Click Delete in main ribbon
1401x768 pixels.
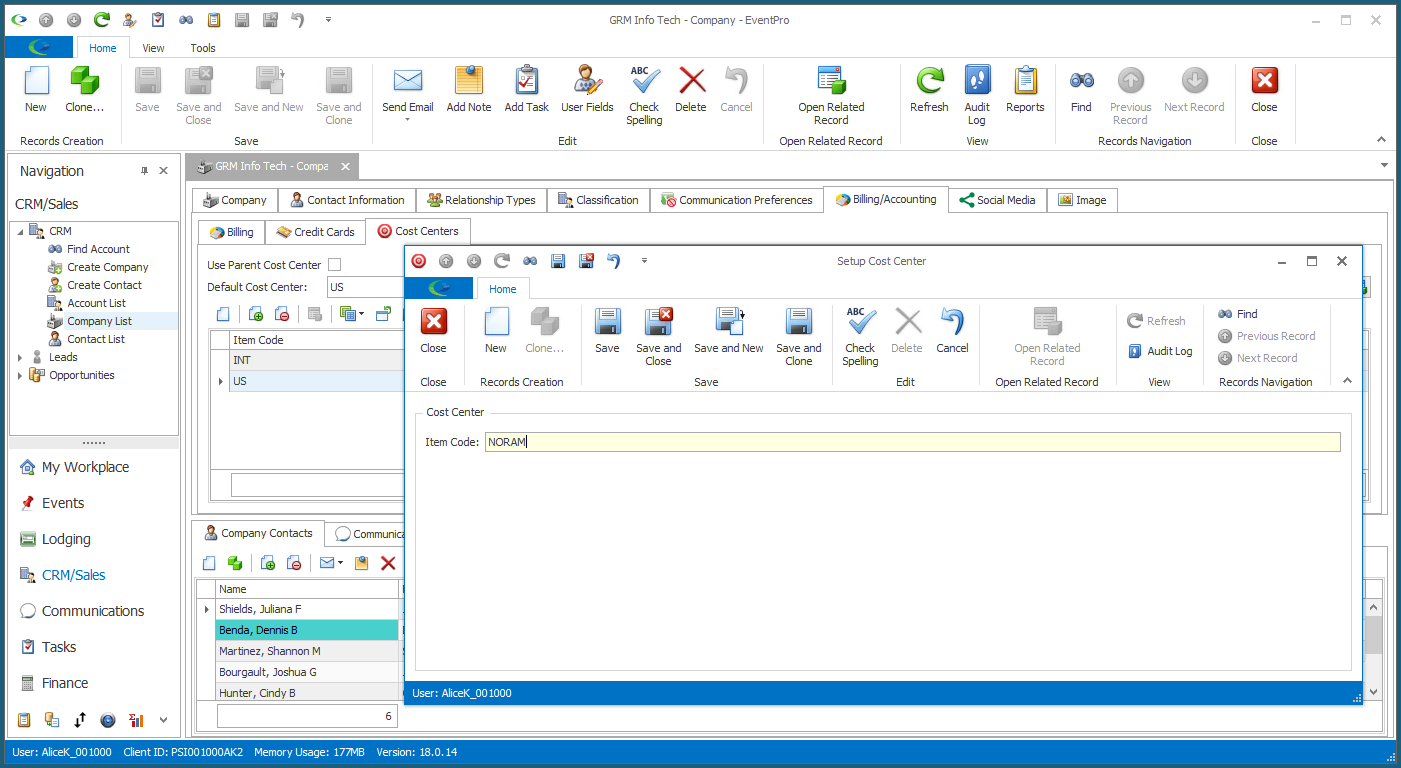pos(691,90)
